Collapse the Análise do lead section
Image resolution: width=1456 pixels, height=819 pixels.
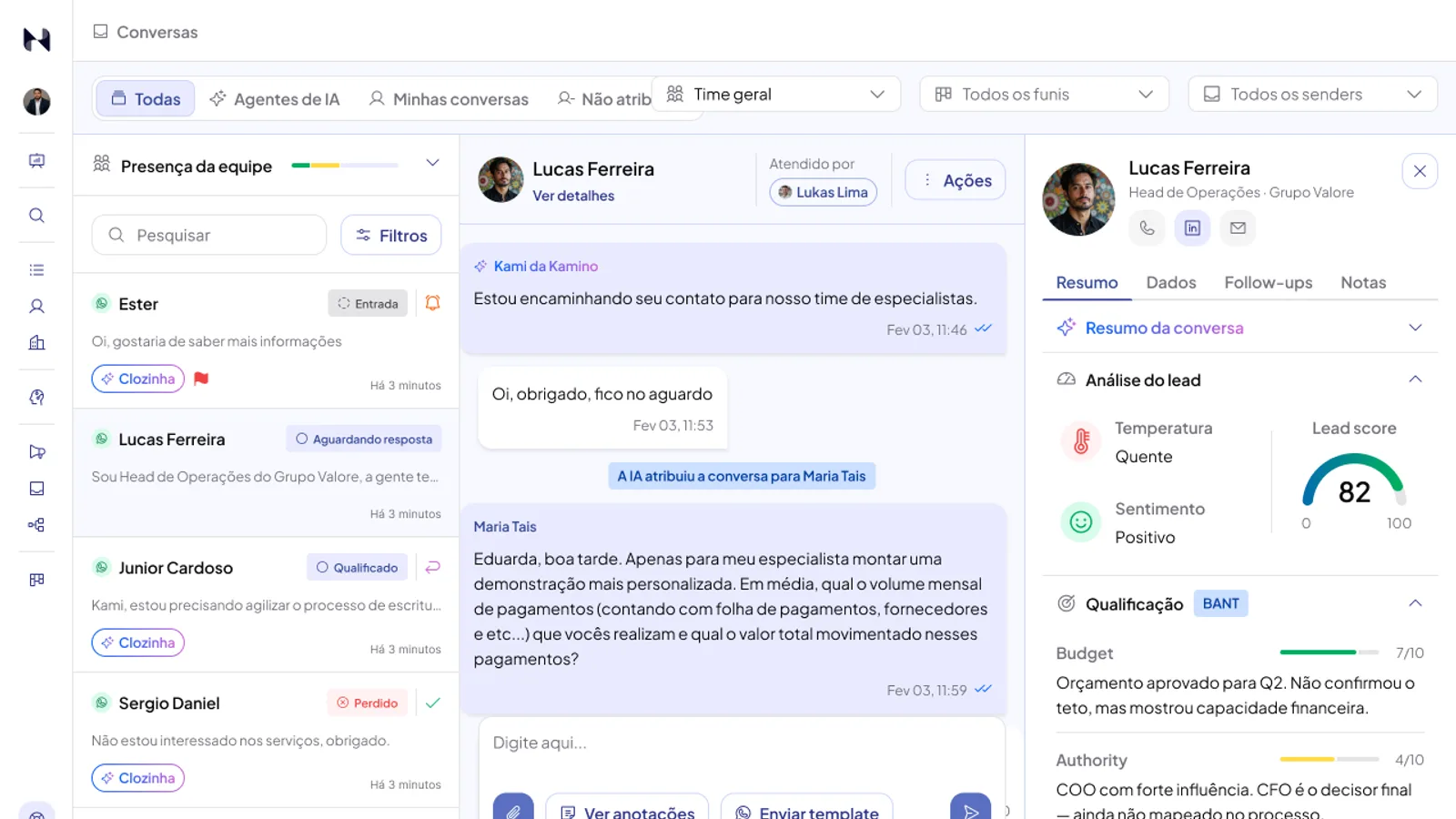point(1415,379)
